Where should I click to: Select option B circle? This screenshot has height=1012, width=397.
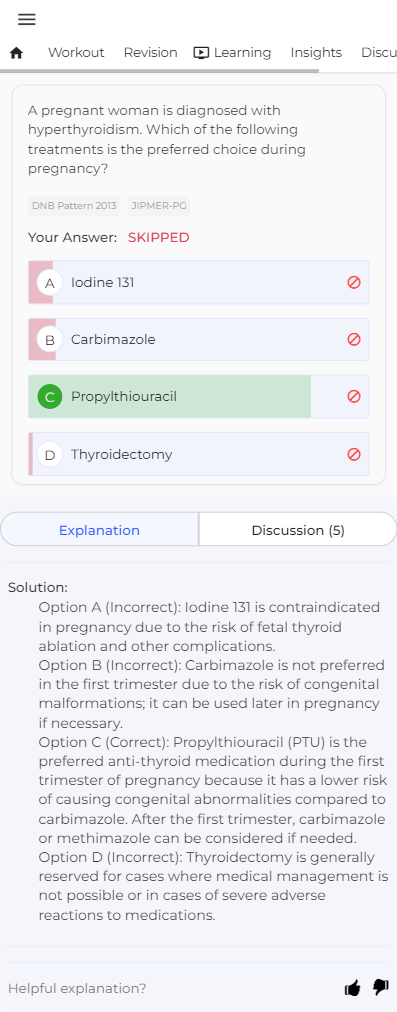point(50,339)
